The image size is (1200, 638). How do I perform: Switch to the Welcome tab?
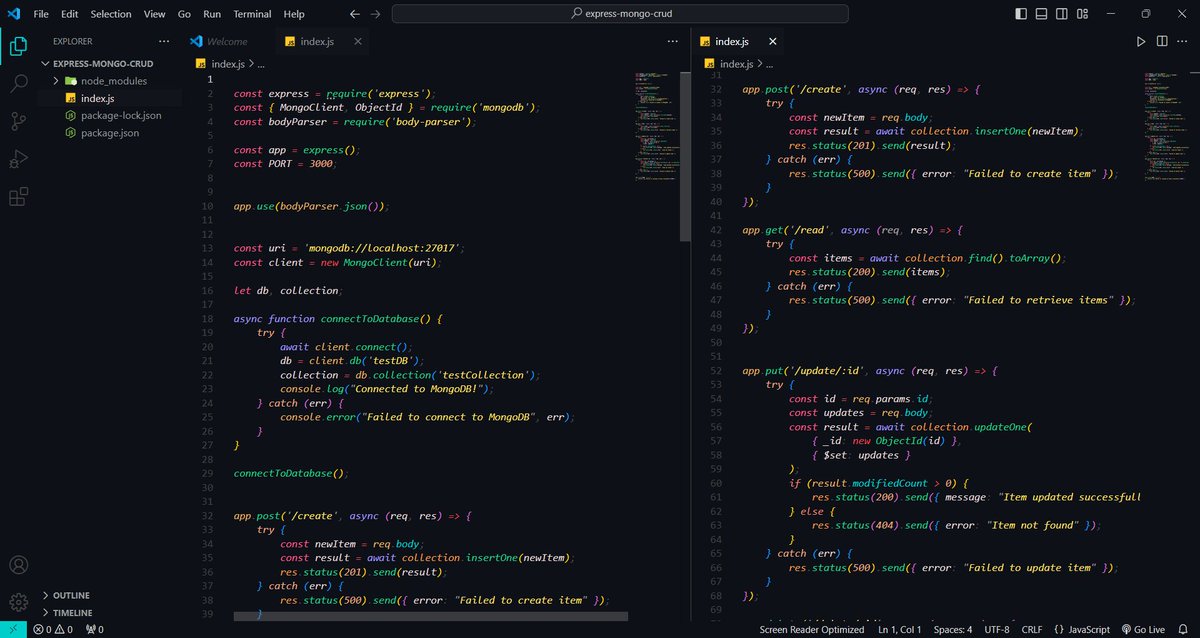[227, 42]
